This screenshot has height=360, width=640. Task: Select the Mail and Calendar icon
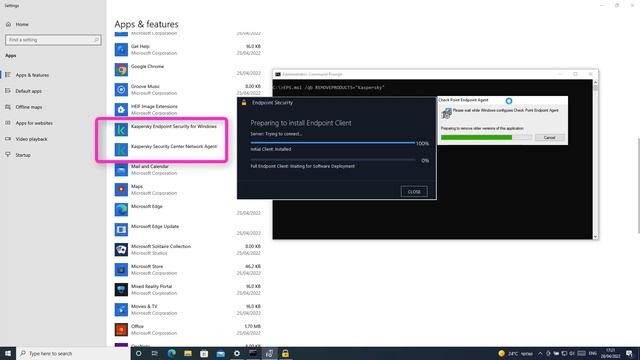121,169
